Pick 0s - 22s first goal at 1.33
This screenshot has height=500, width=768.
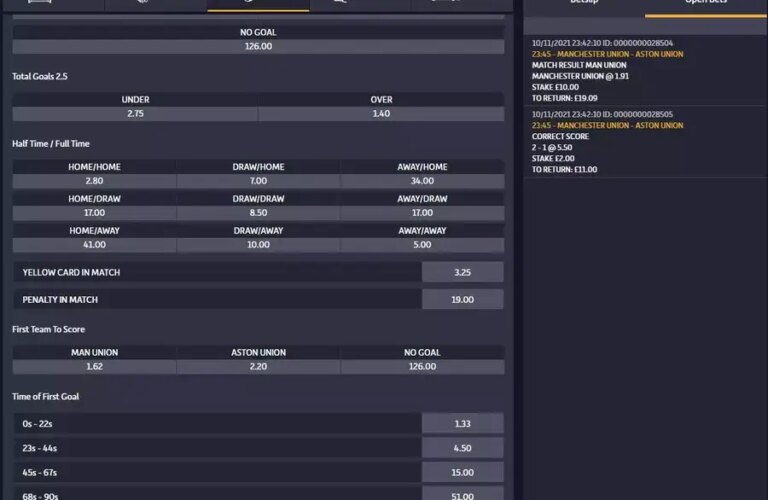(x=462, y=424)
